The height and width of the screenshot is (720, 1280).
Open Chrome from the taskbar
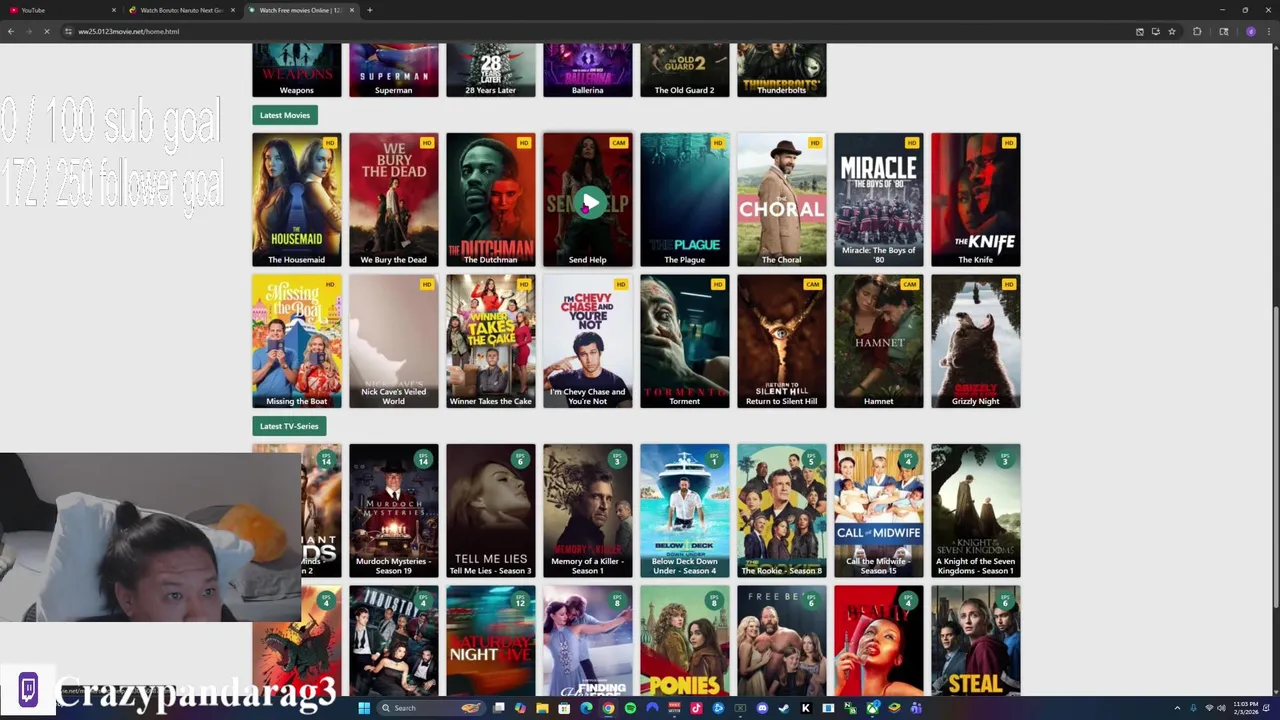tap(608, 708)
